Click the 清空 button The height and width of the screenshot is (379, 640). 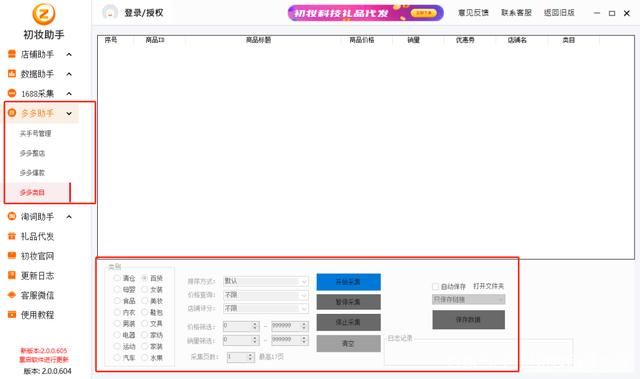(x=349, y=344)
